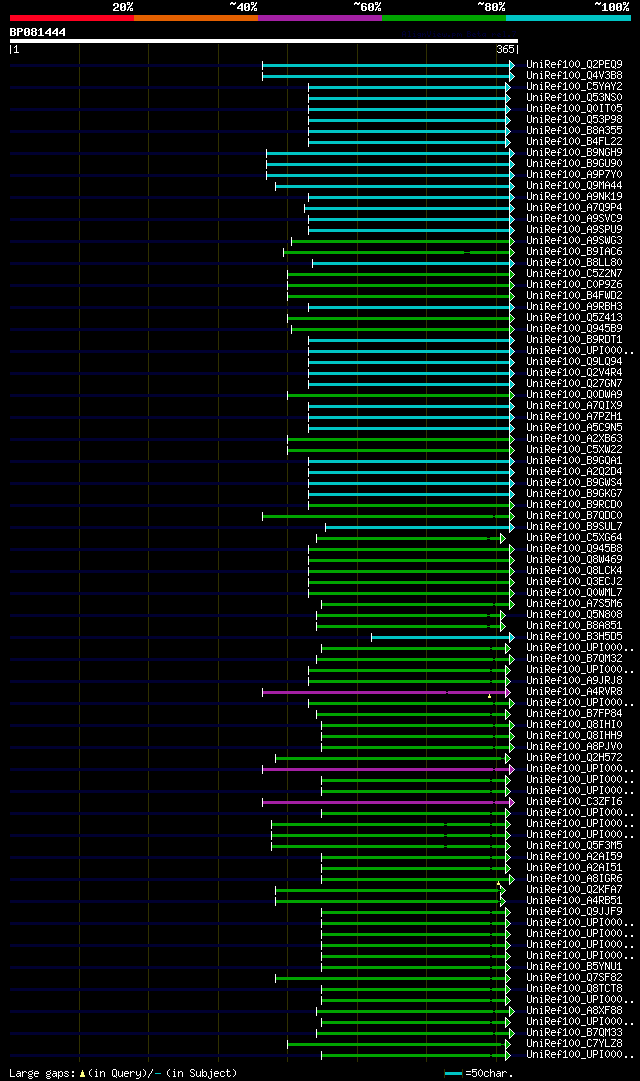Click the UniRef100_Q0IT05 entry
This screenshot has width=640, height=1081.
pos(574,109)
